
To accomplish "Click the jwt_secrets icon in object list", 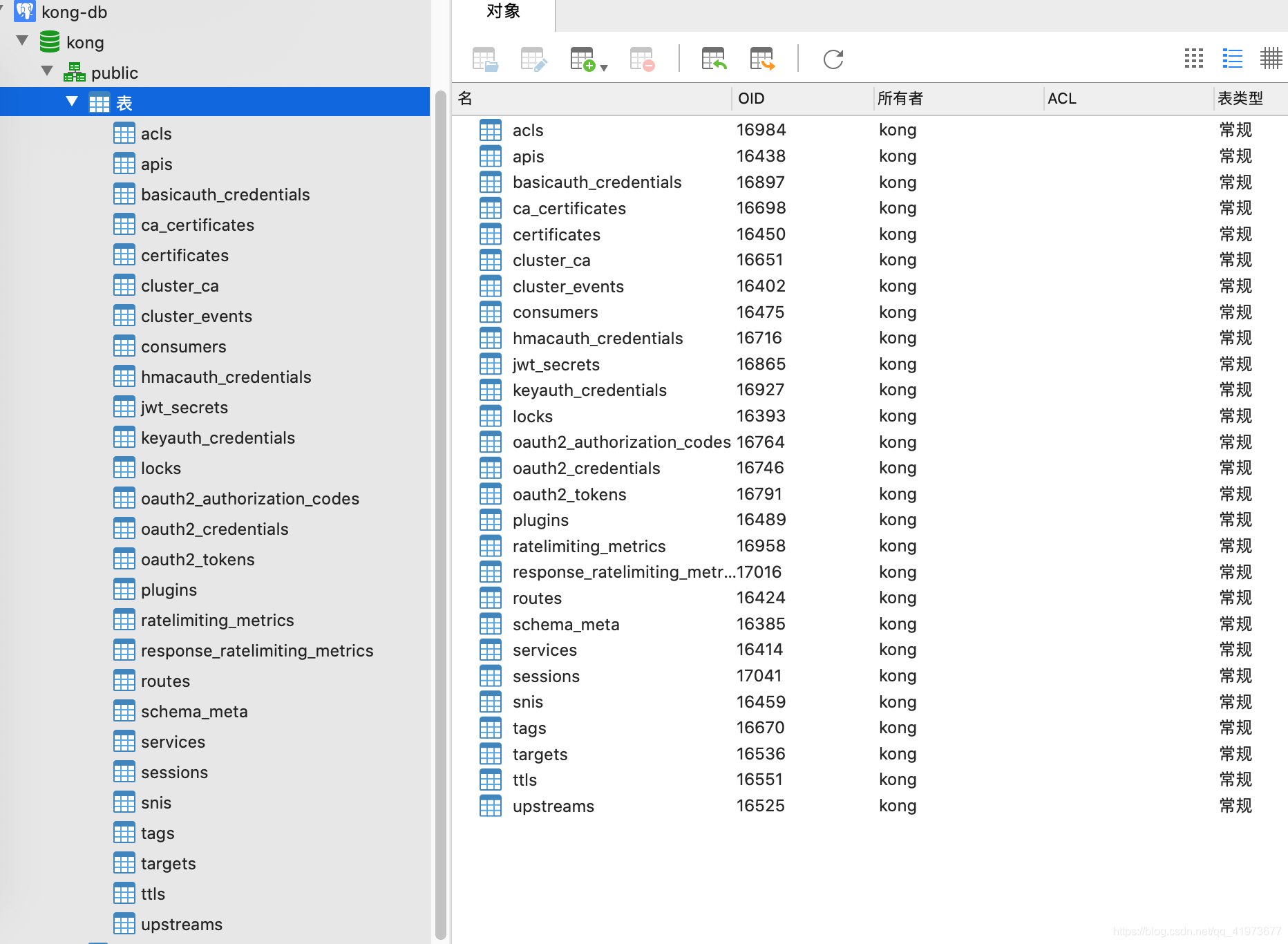I will point(491,364).
